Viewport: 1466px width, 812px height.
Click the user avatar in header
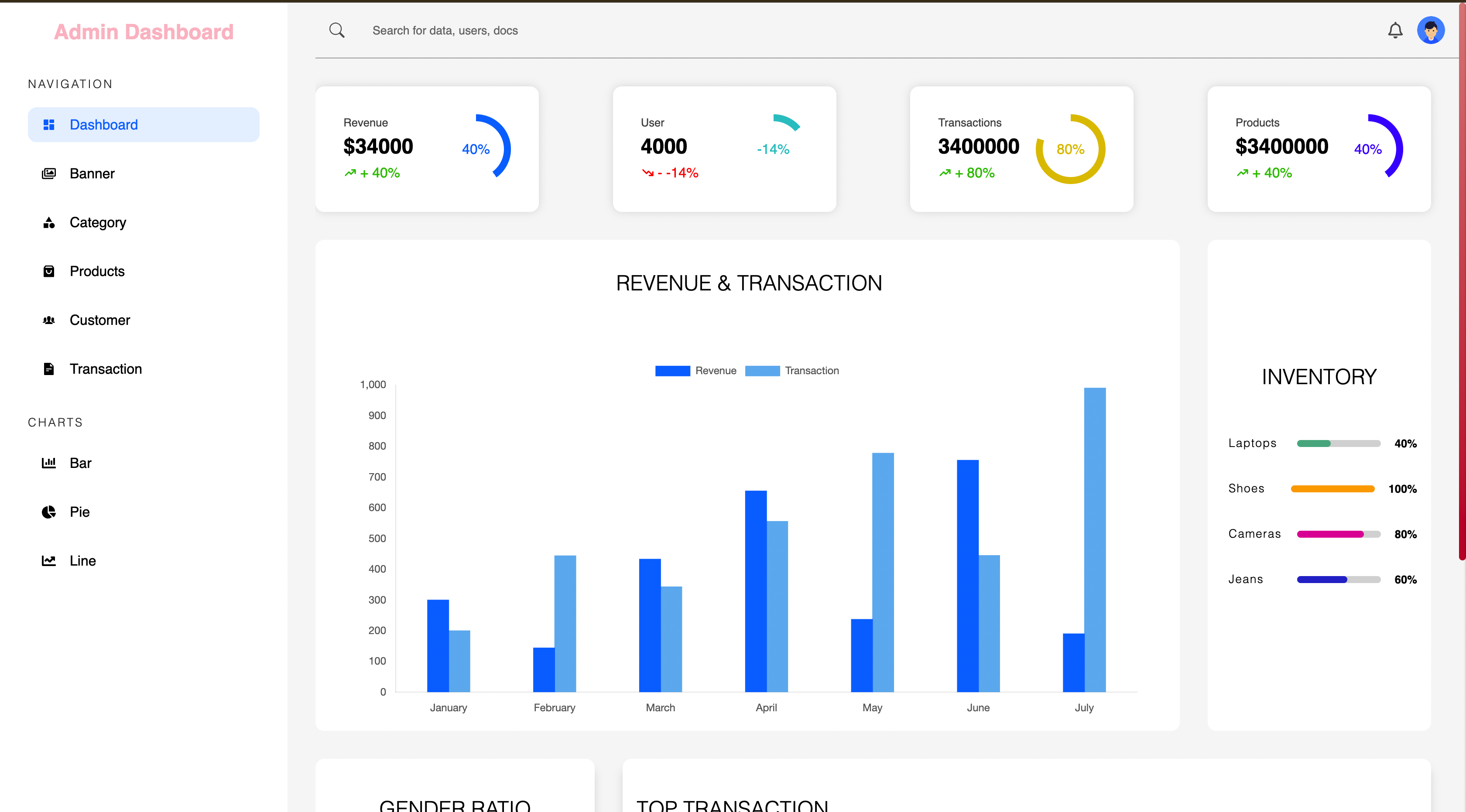tap(1430, 30)
